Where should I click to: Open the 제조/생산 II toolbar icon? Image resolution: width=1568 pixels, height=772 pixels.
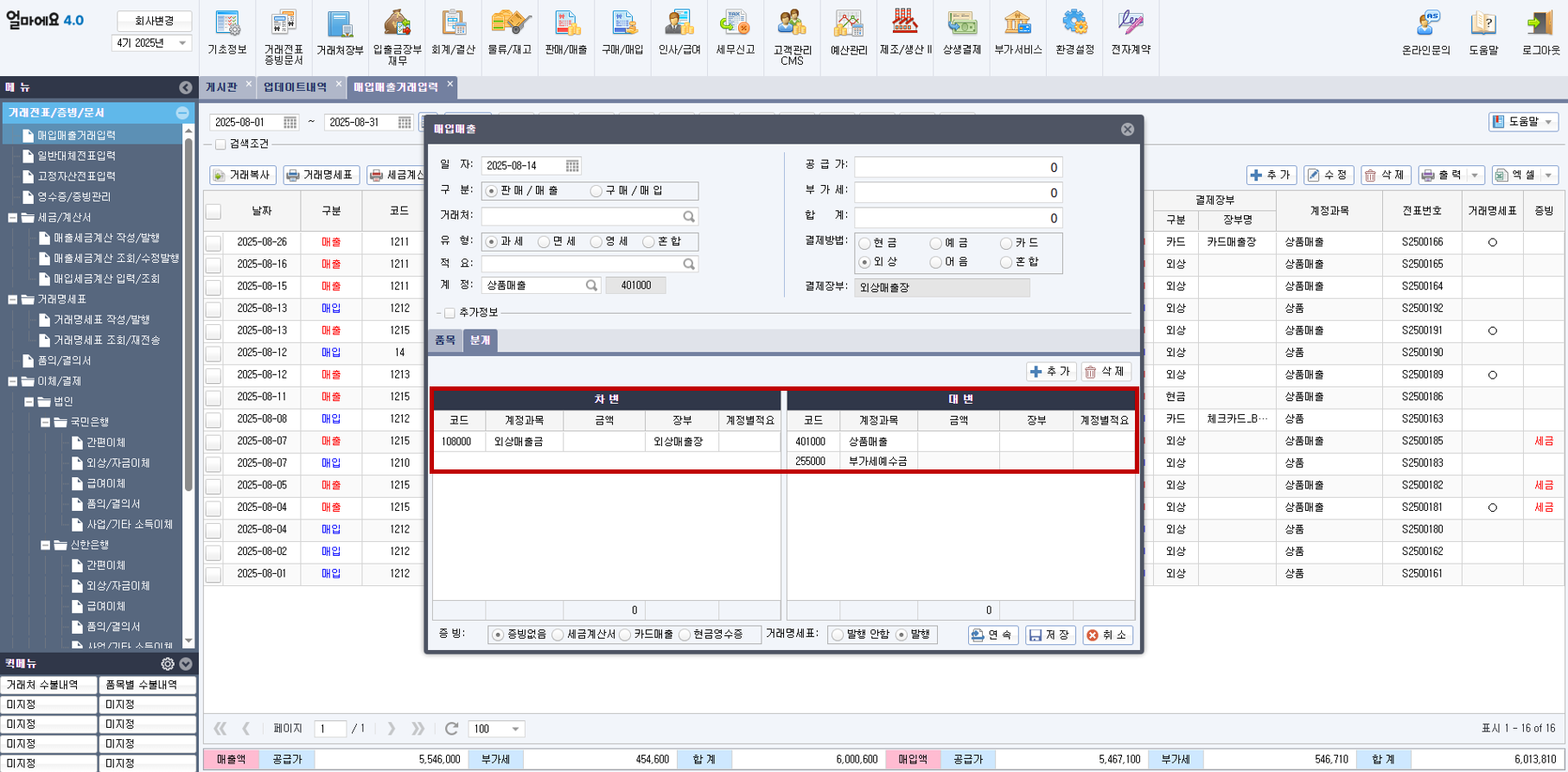click(906, 35)
